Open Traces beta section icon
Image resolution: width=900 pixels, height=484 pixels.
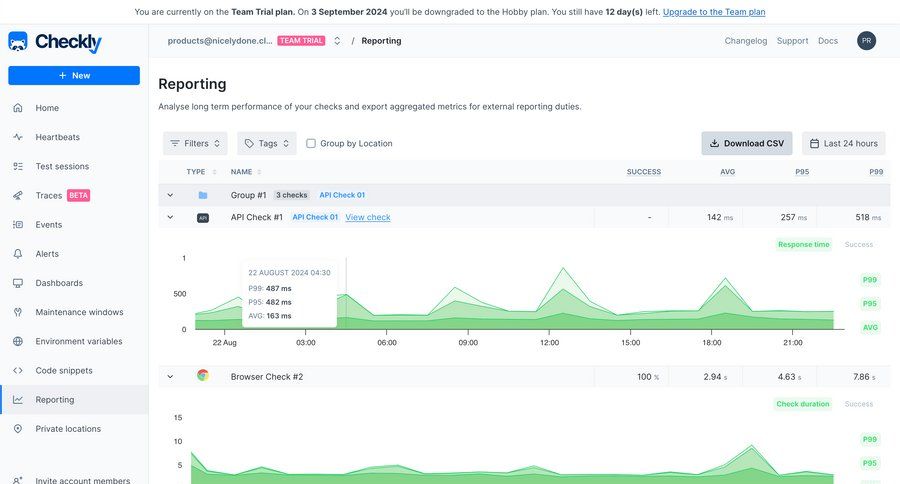(18, 196)
